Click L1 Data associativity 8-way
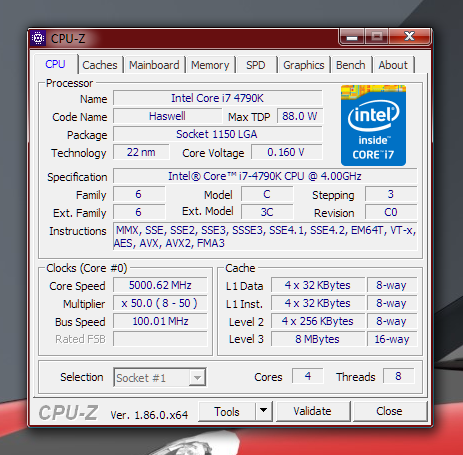The height and width of the screenshot is (455, 463). (x=392, y=285)
